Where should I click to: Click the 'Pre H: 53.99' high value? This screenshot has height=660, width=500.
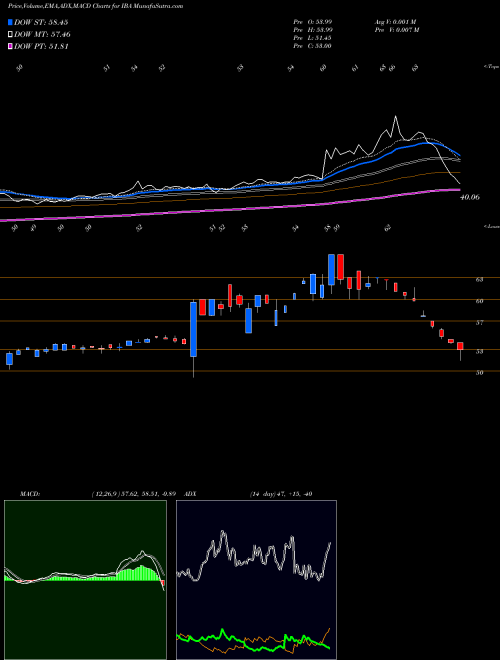coord(313,30)
